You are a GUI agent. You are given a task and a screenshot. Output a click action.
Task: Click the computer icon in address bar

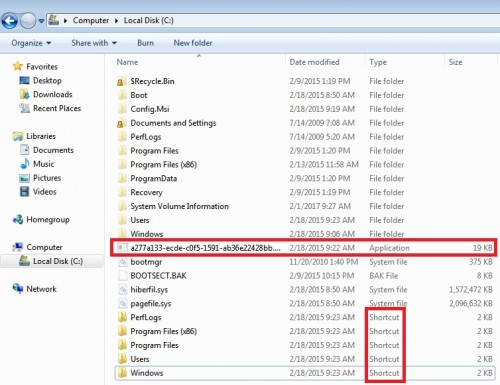click(53, 20)
